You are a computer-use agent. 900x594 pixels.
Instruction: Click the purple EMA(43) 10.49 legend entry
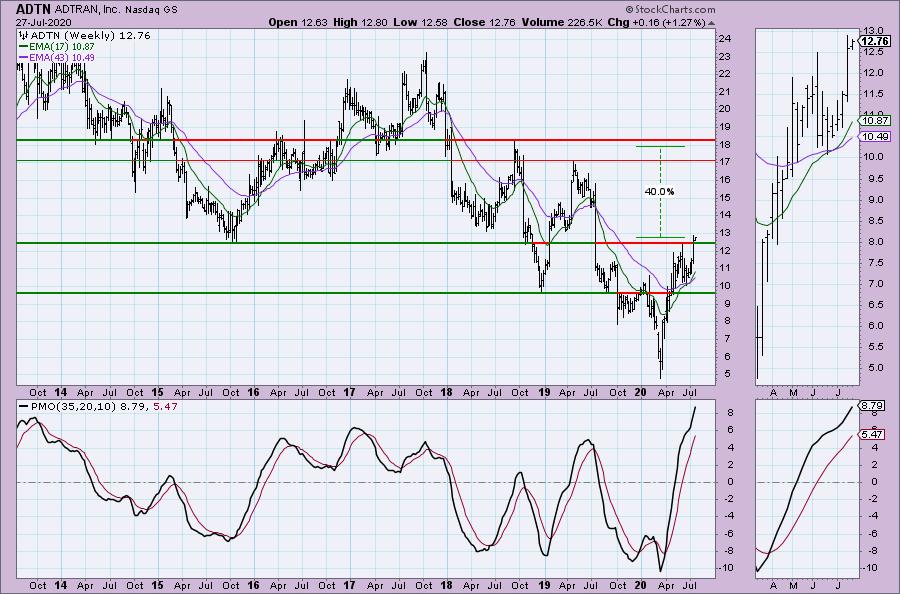(x=57, y=57)
